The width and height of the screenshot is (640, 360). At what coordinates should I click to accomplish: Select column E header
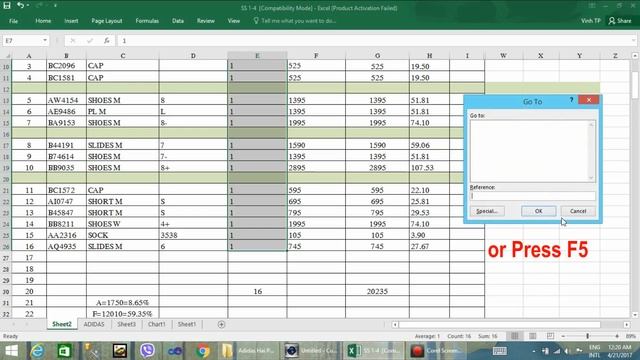click(257, 55)
